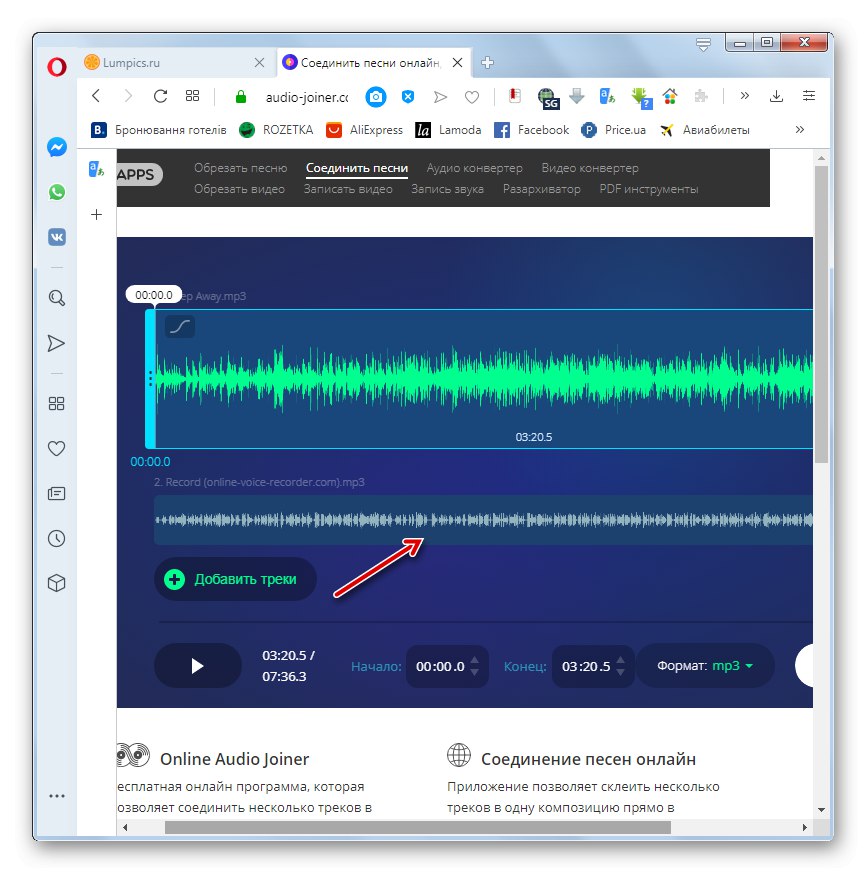Open VK in the Opera sidebar

[57, 237]
